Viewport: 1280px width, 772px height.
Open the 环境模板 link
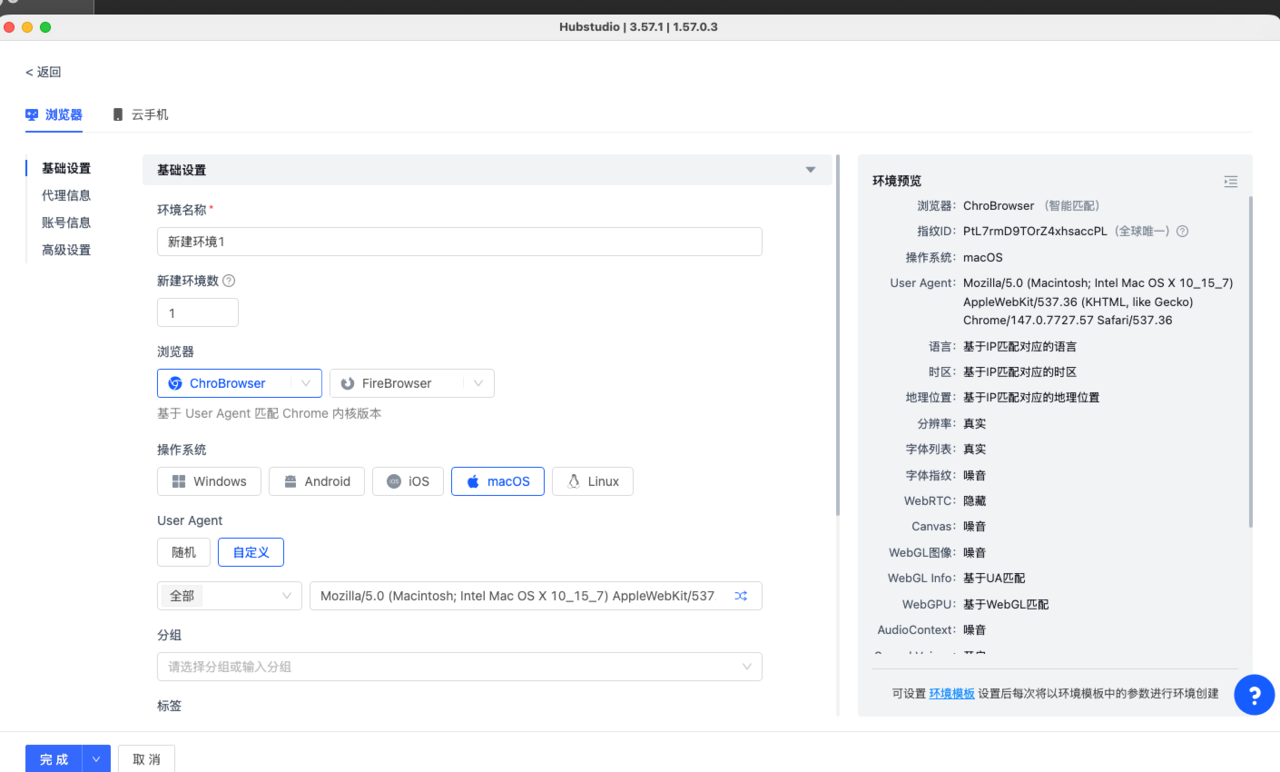click(952, 693)
